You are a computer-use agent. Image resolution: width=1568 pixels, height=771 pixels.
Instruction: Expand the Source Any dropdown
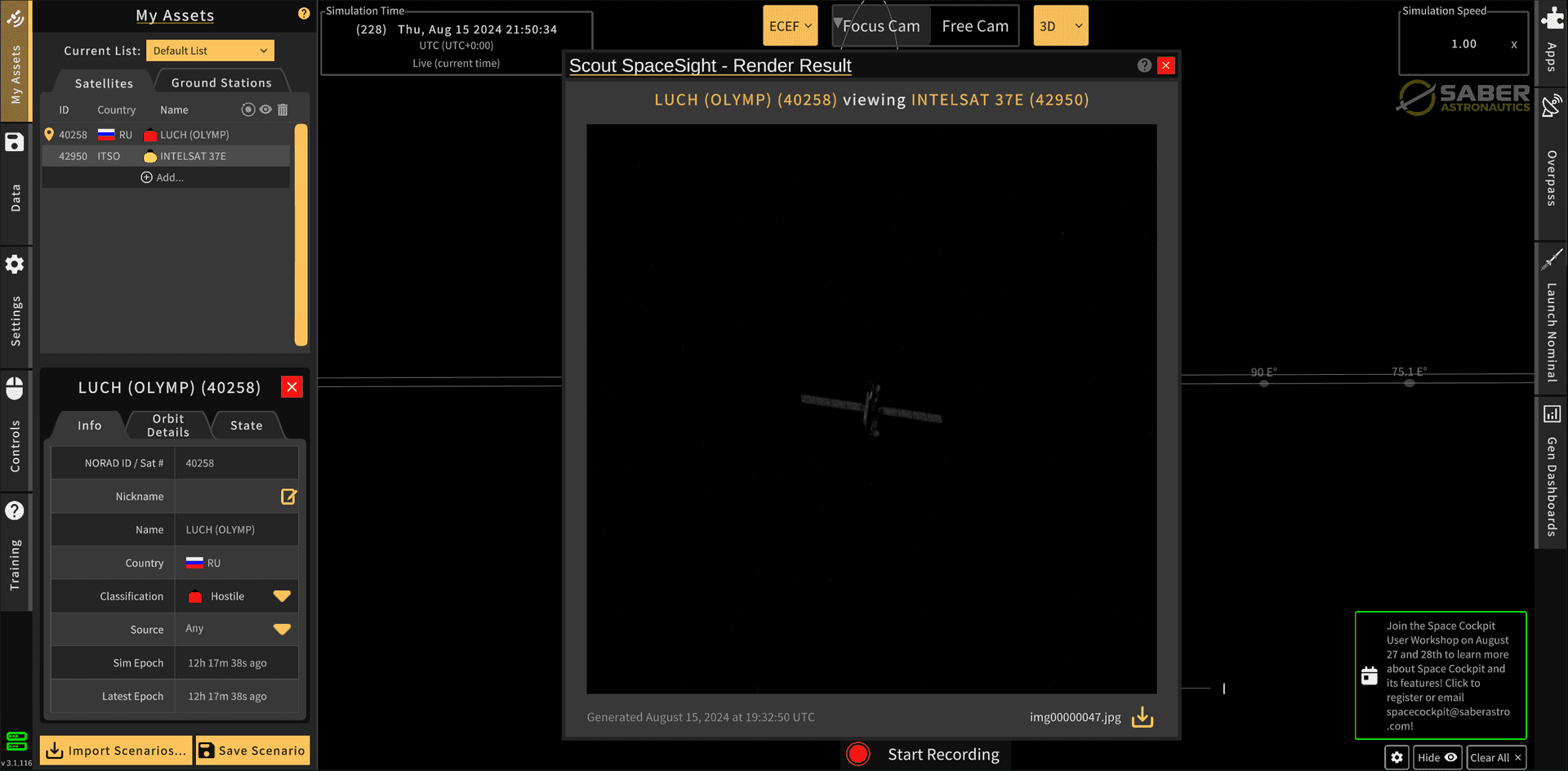coord(282,629)
